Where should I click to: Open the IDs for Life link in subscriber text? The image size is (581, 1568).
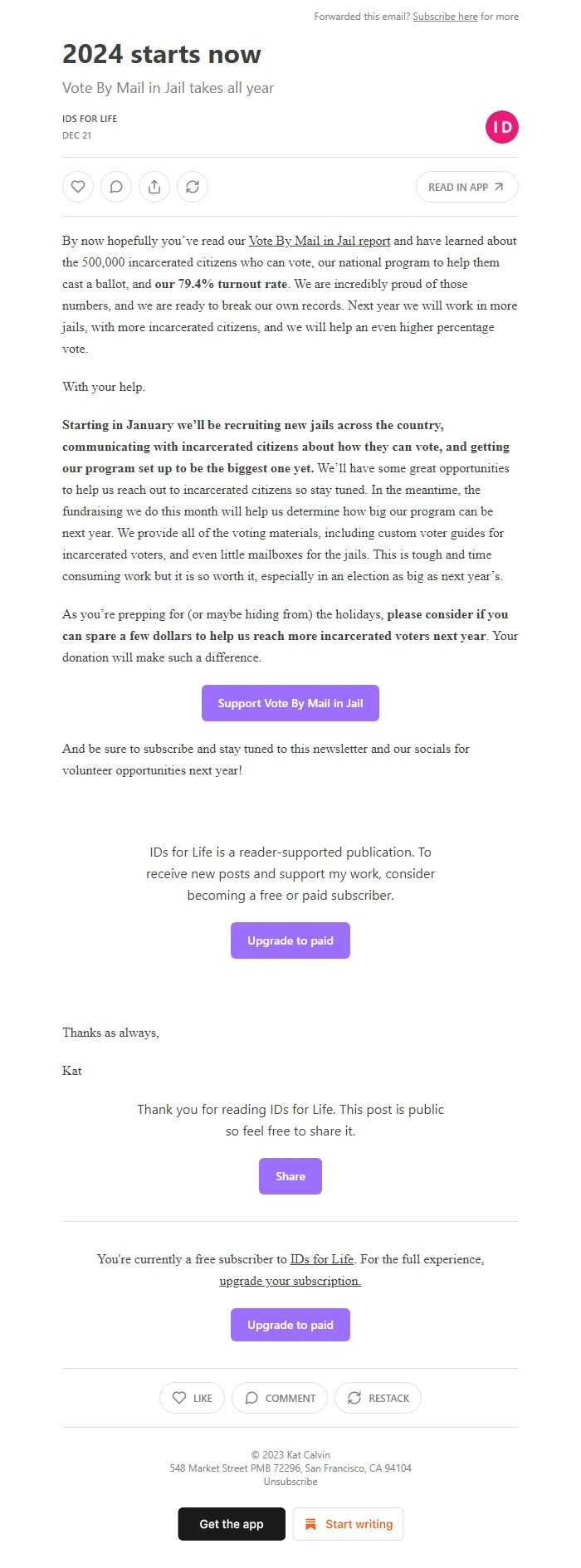pos(322,1259)
